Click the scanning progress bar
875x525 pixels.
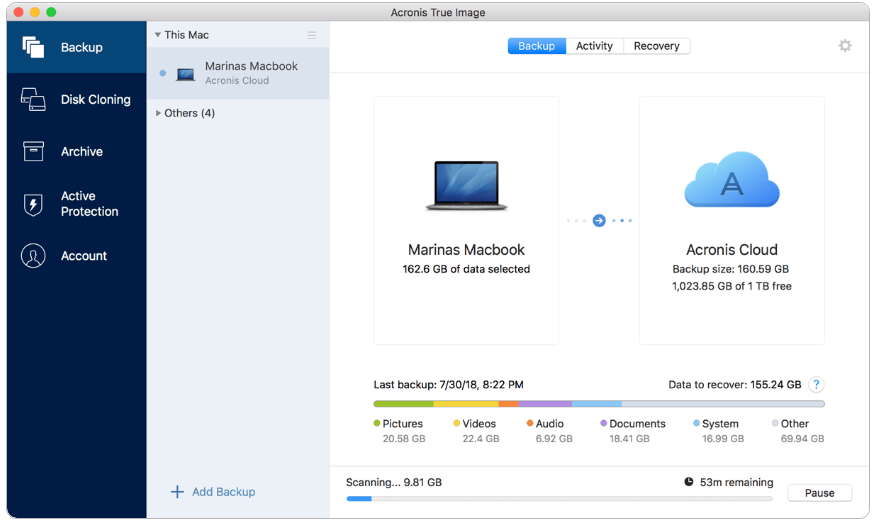pos(559,498)
